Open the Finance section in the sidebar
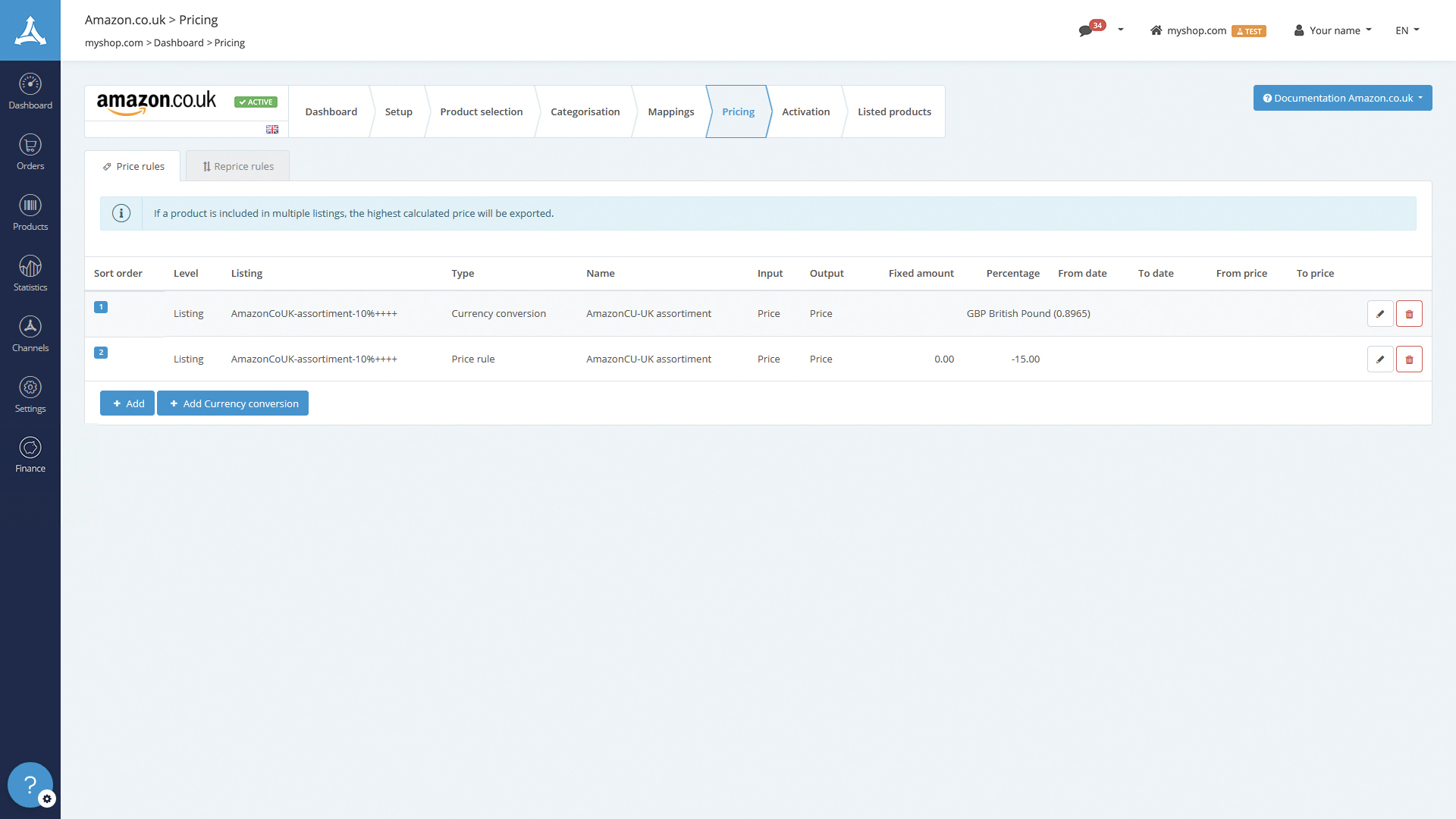 [x=30, y=454]
